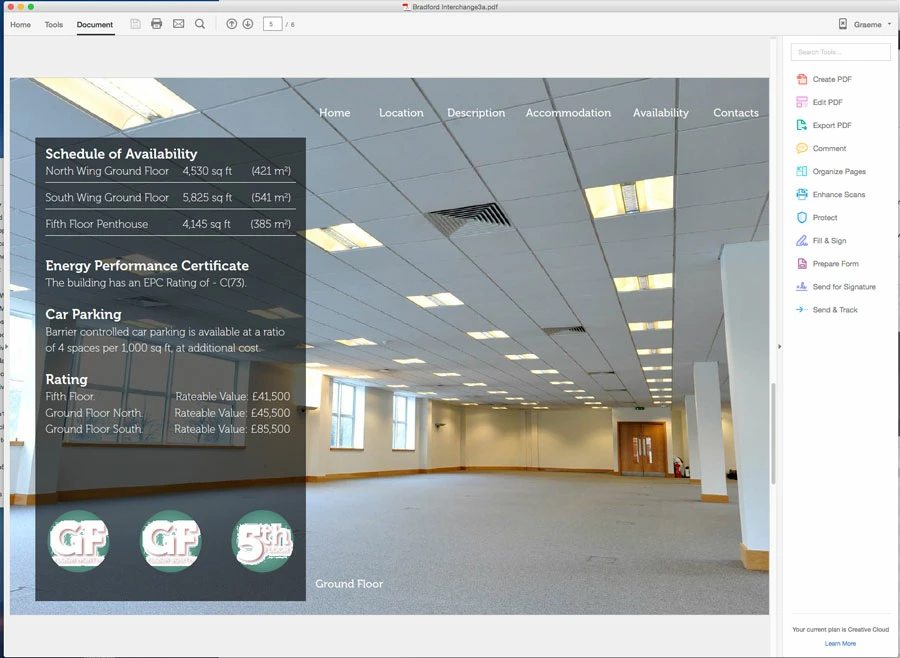Switch to the Home tab
The height and width of the screenshot is (658, 900).
point(21,25)
